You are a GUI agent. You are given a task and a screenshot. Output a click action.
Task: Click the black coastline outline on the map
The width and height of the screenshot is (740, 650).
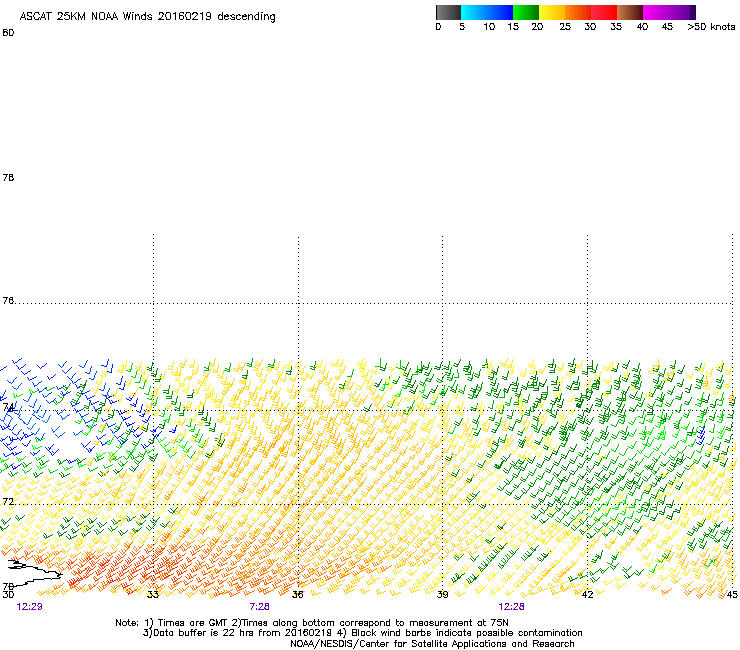coord(35,573)
